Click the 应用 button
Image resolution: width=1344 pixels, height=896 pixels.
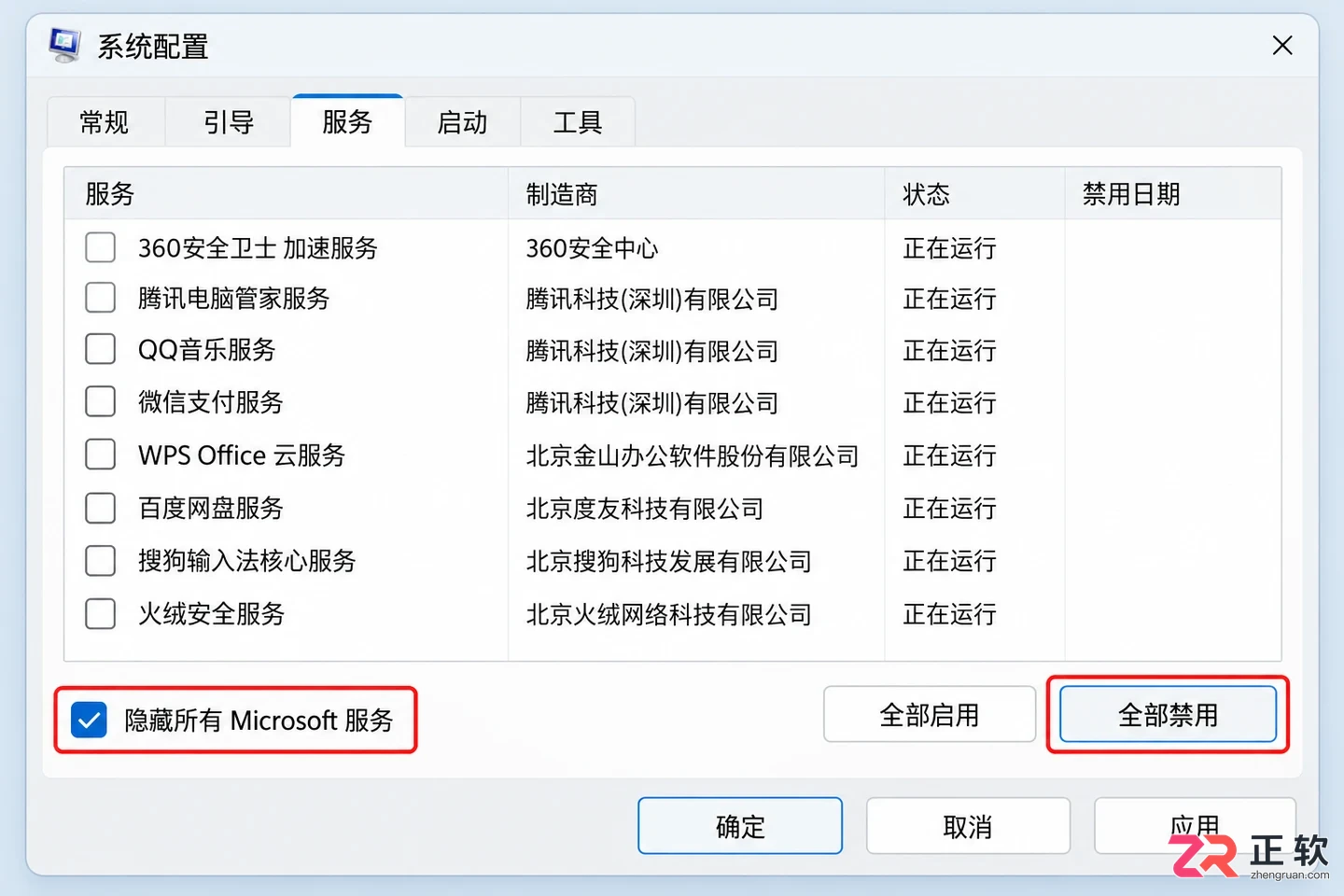coord(1195,826)
